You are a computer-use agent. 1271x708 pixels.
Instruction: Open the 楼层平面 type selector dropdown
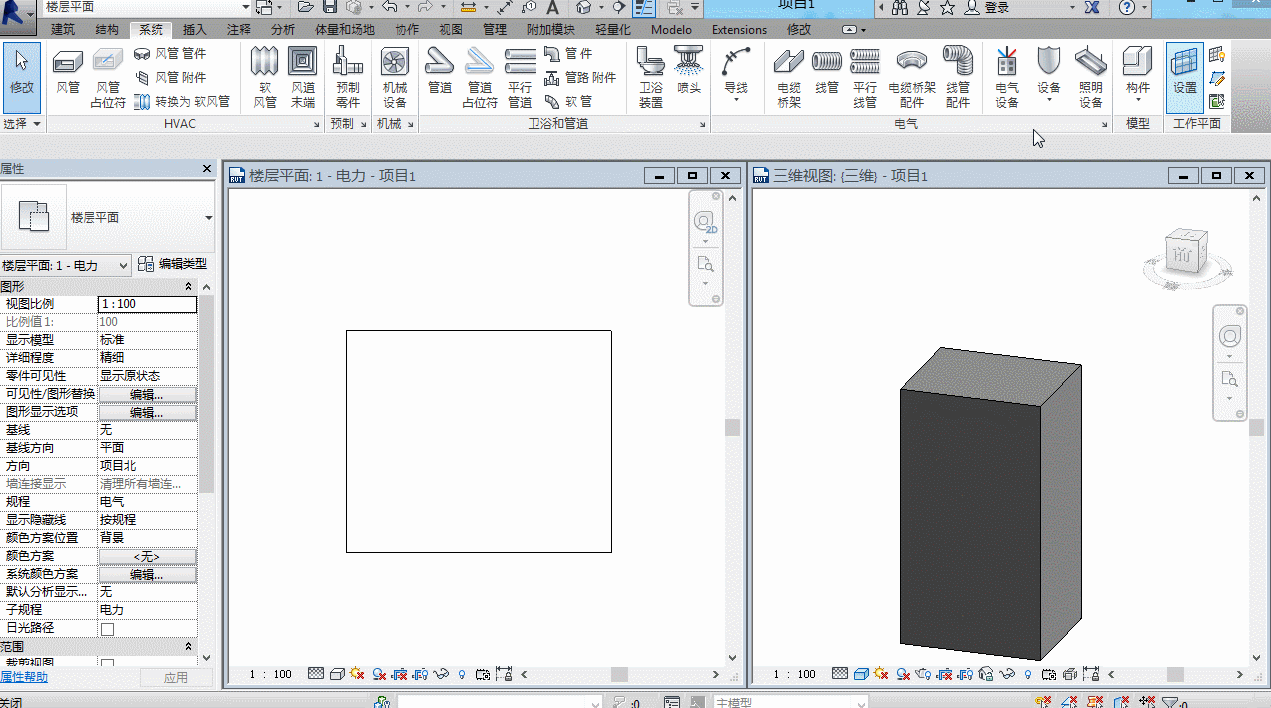pos(209,217)
